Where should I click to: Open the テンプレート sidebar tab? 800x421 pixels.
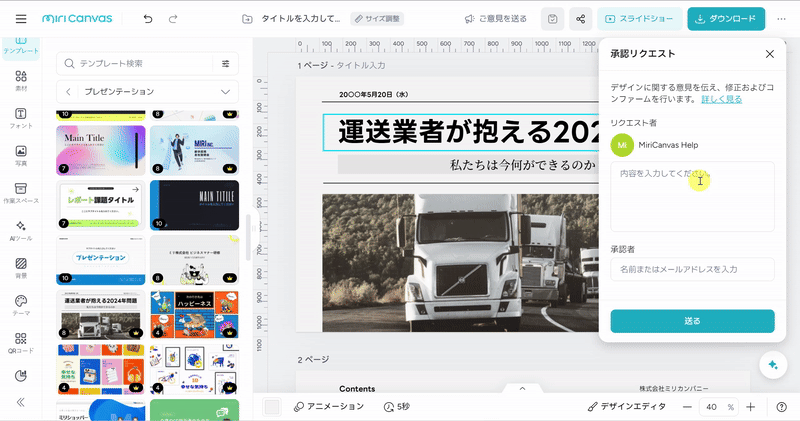tap(21, 46)
